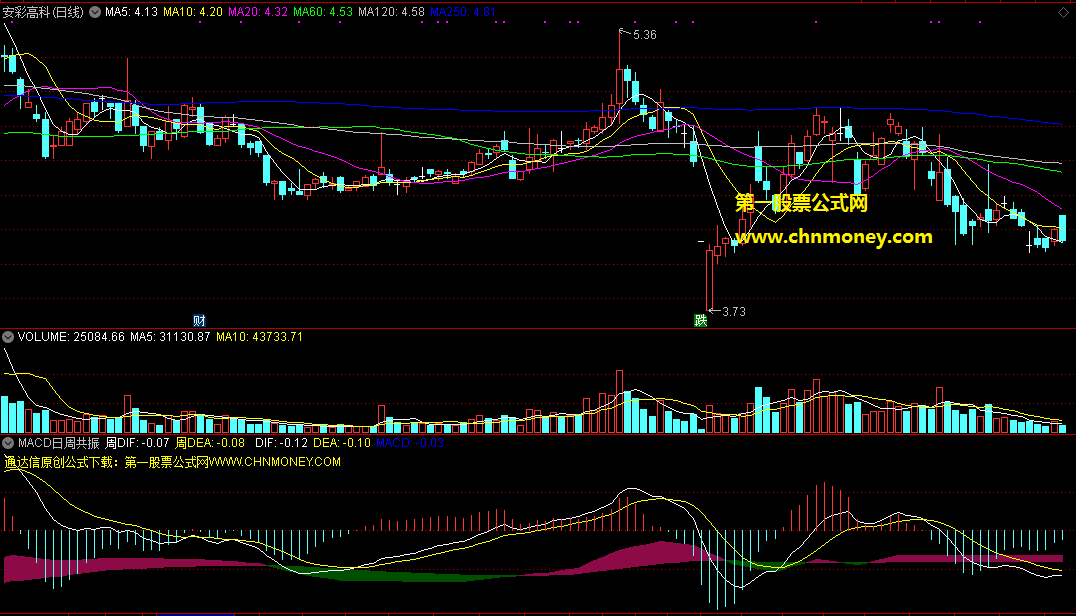
Task: Click the MA10: 4.20 label
Action: point(193,12)
